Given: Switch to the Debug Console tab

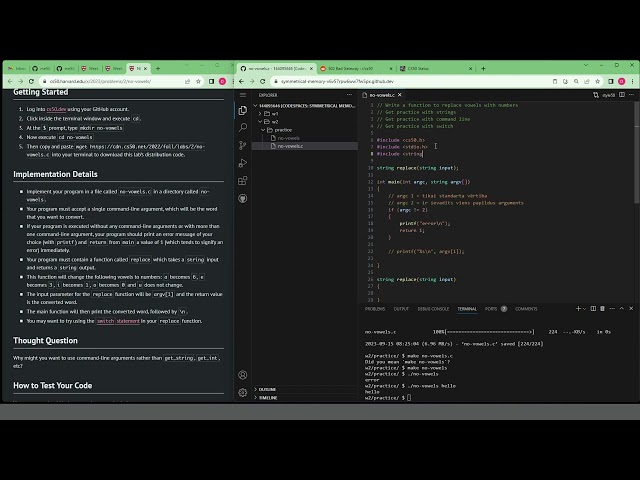Looking at the screenshot, I should click(433, 309).
